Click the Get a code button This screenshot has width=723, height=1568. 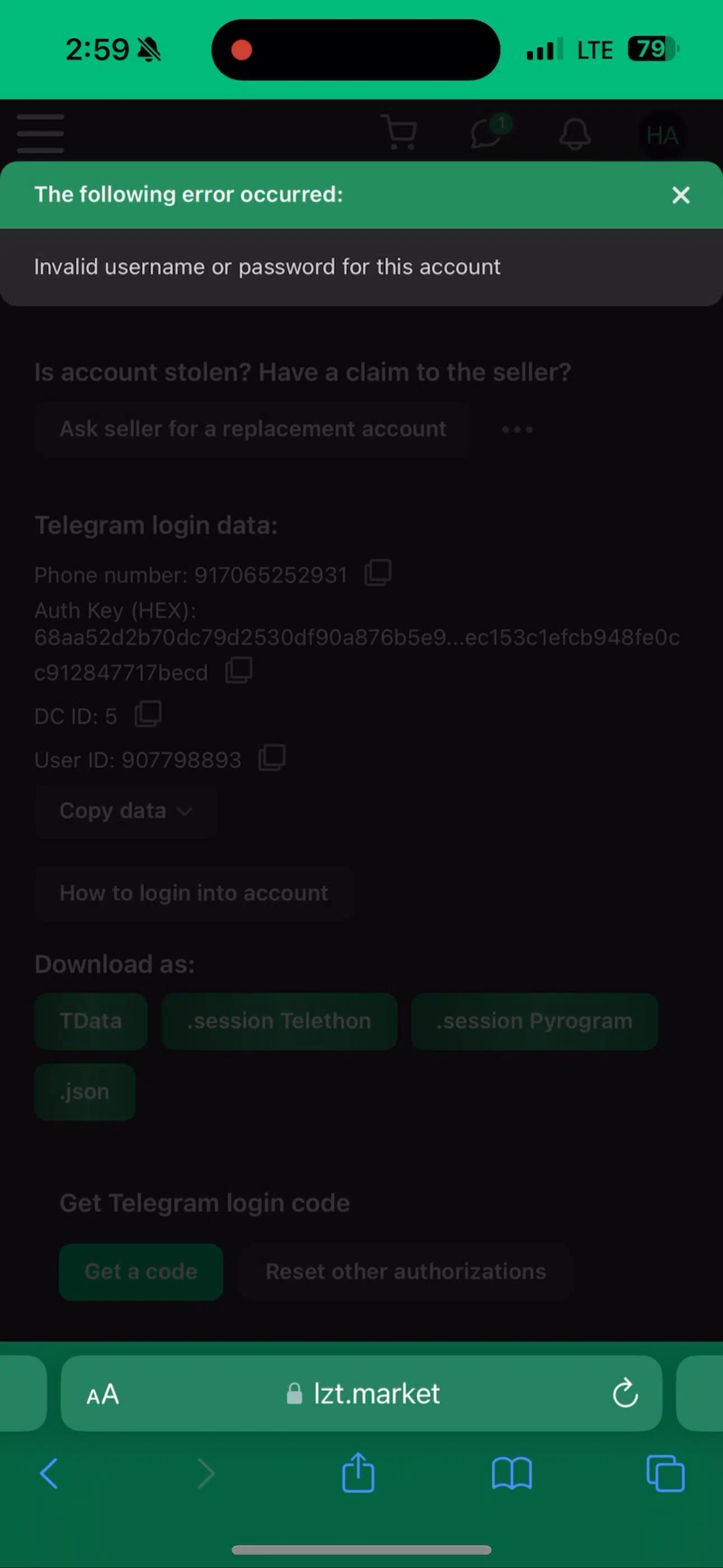click(141, 1271)
